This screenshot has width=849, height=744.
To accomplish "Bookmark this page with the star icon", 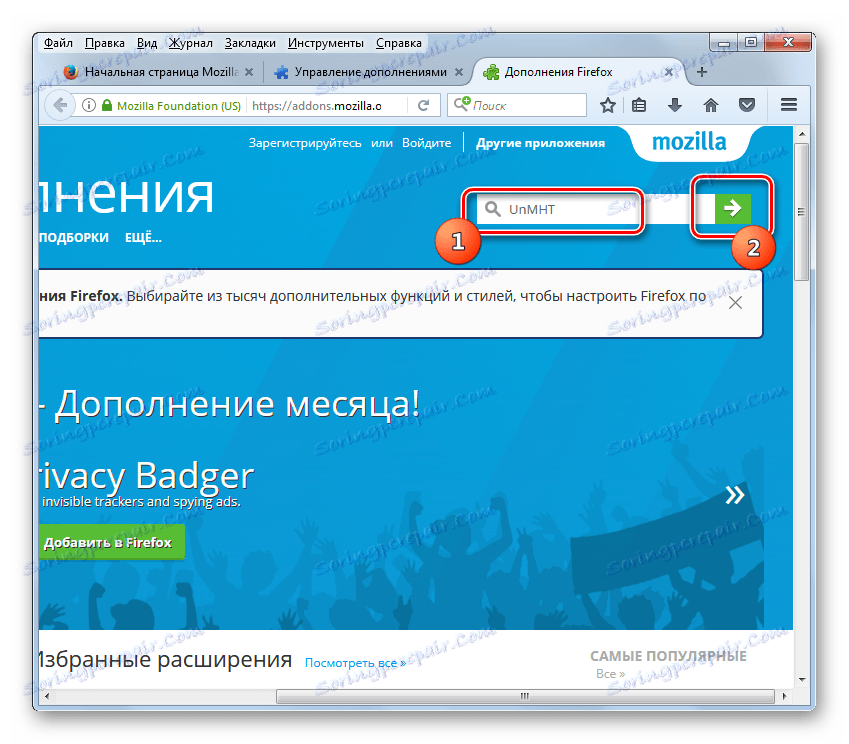I will 608,105.
